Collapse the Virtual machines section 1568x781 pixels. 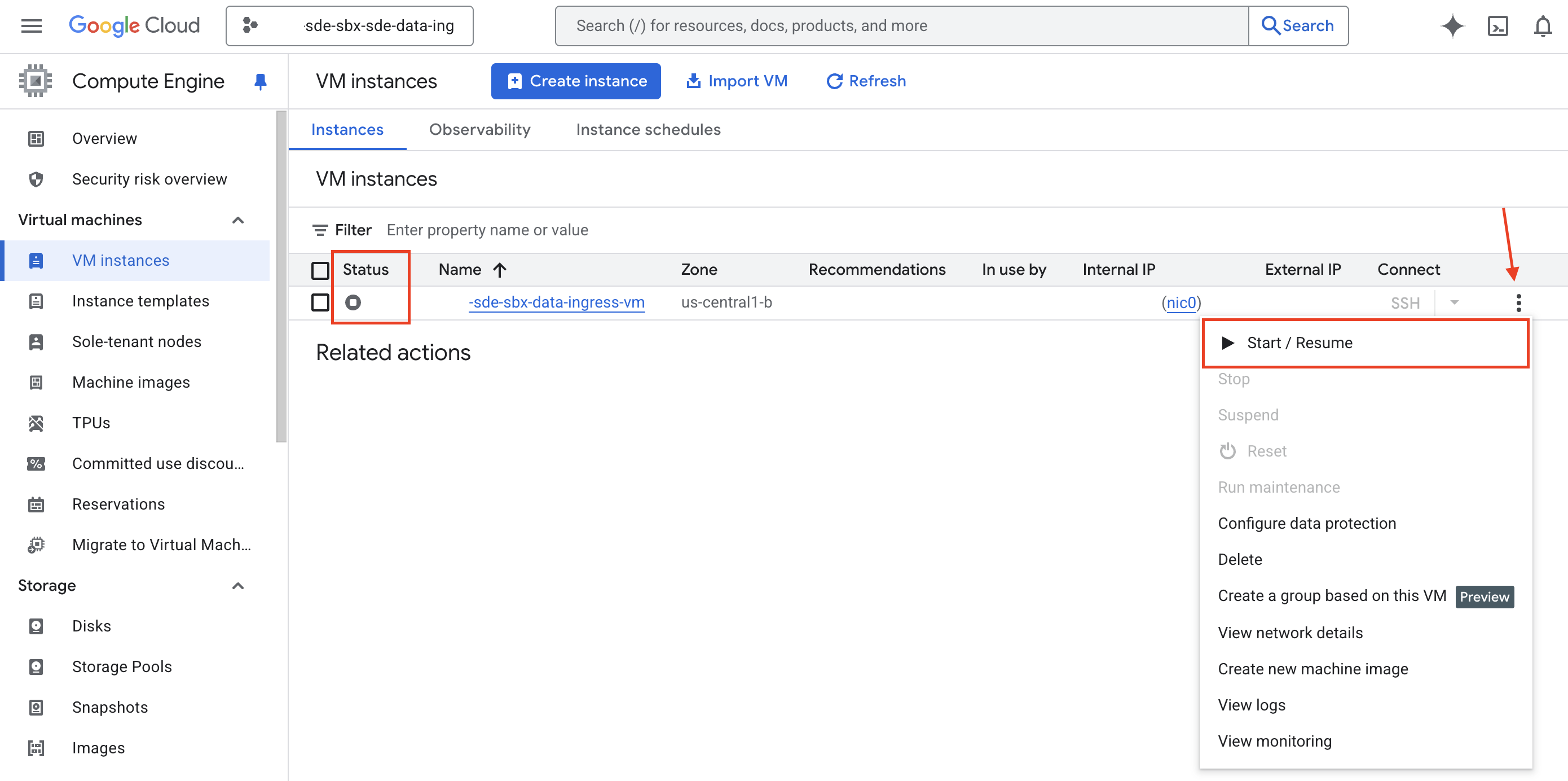pyautogui.click(x=238, y=220)
